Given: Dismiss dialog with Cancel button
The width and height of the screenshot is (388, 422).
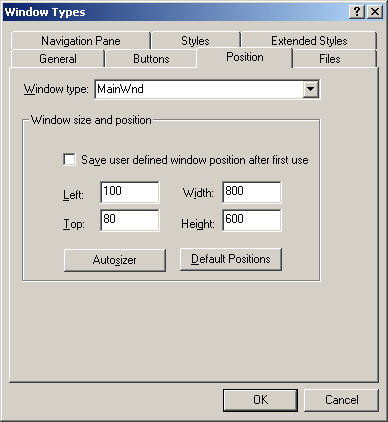Looking at the screenshot, I should tap(342, 400).
